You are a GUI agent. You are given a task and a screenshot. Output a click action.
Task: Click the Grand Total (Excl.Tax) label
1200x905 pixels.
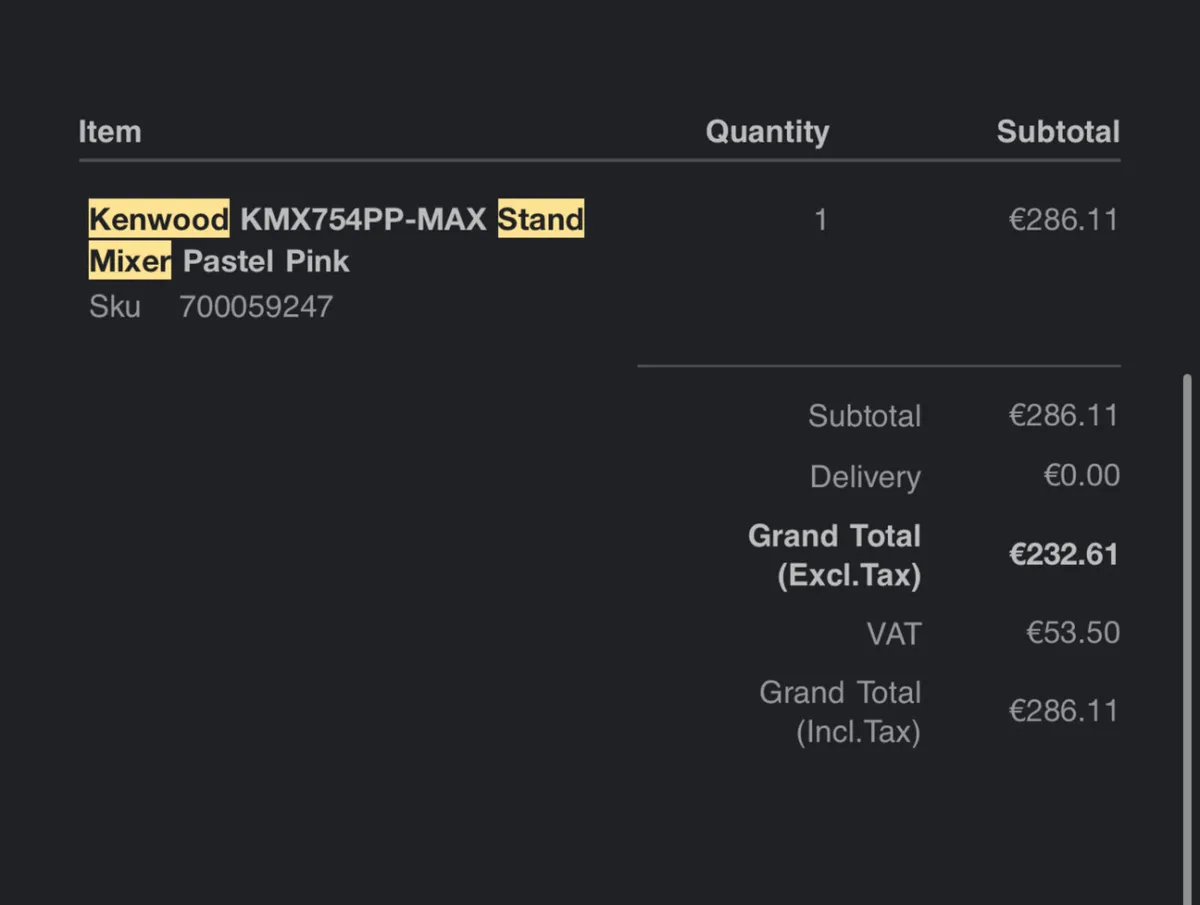click(835, 556)
